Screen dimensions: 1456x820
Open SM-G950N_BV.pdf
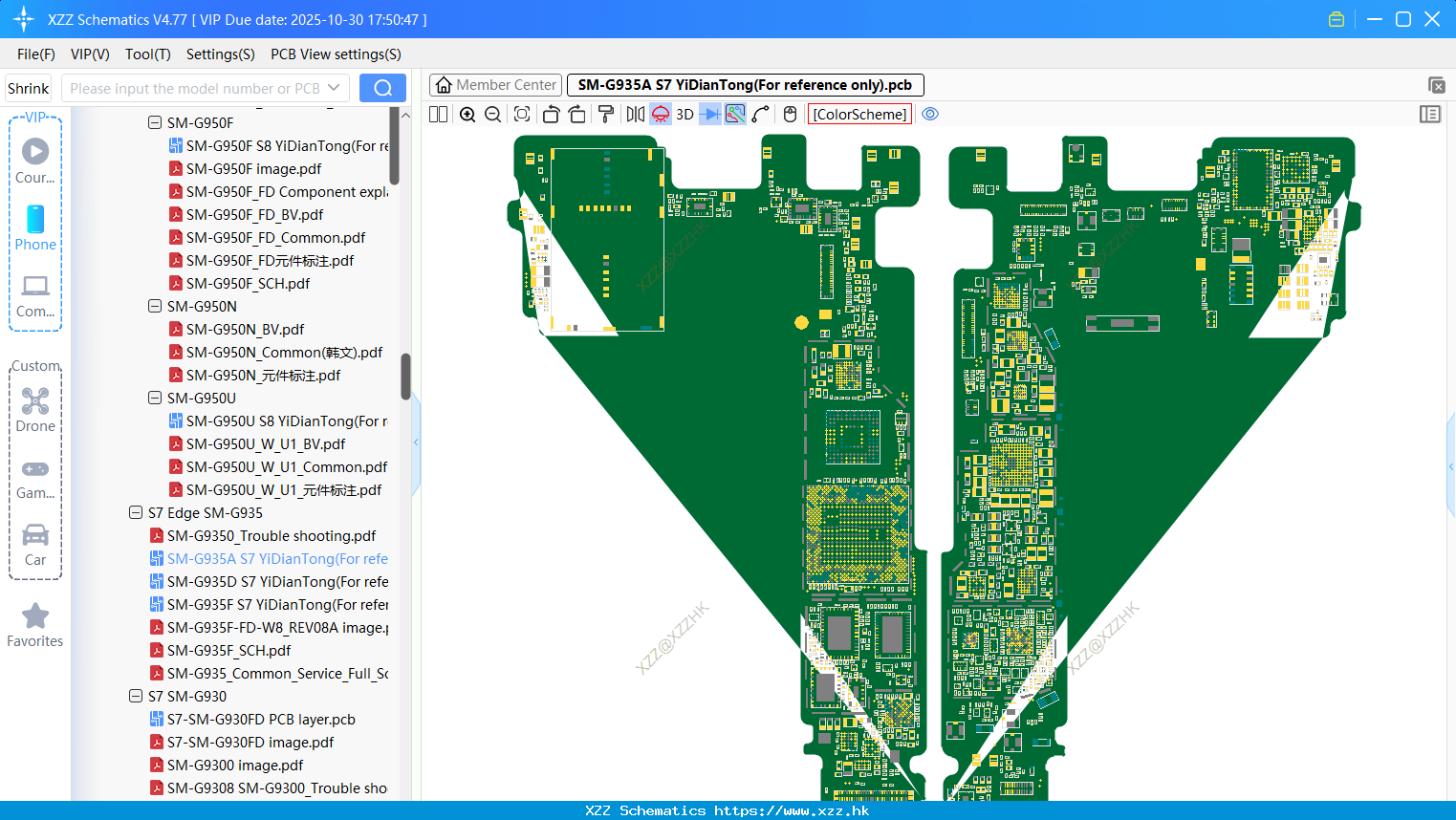tap(245, 329)
